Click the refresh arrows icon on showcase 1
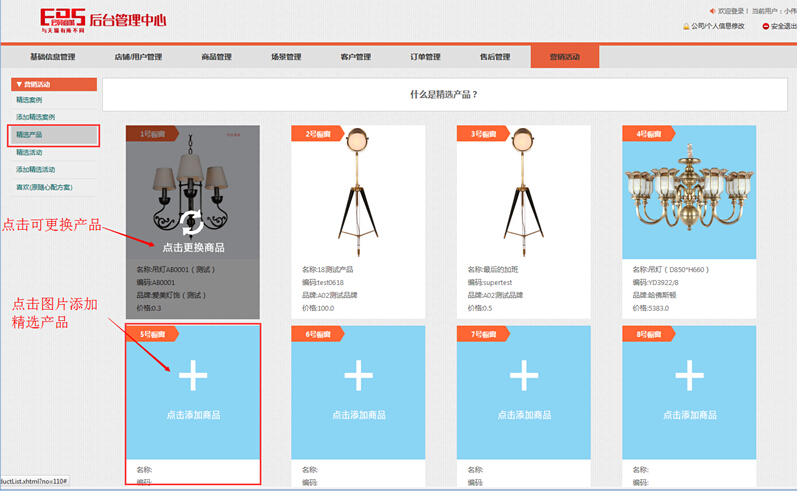 click(192, 223)
